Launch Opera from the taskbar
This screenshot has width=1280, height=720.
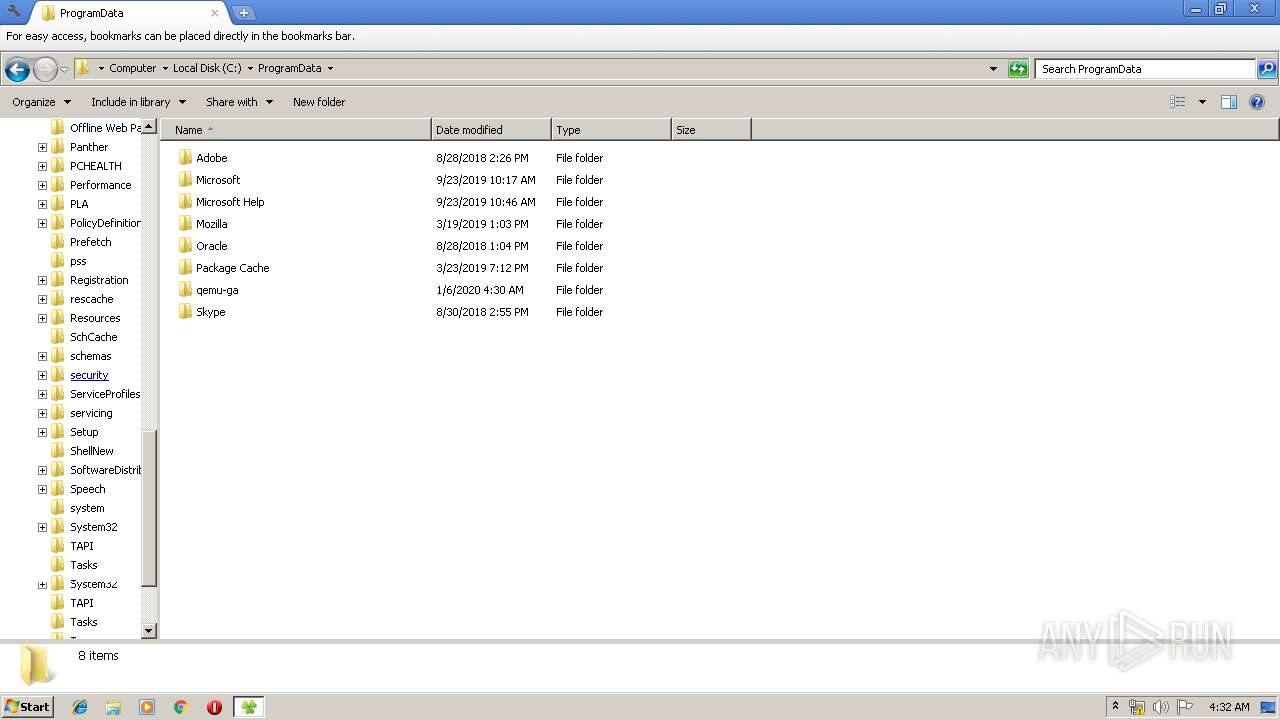pyautogui.click(x=214, y=707)
